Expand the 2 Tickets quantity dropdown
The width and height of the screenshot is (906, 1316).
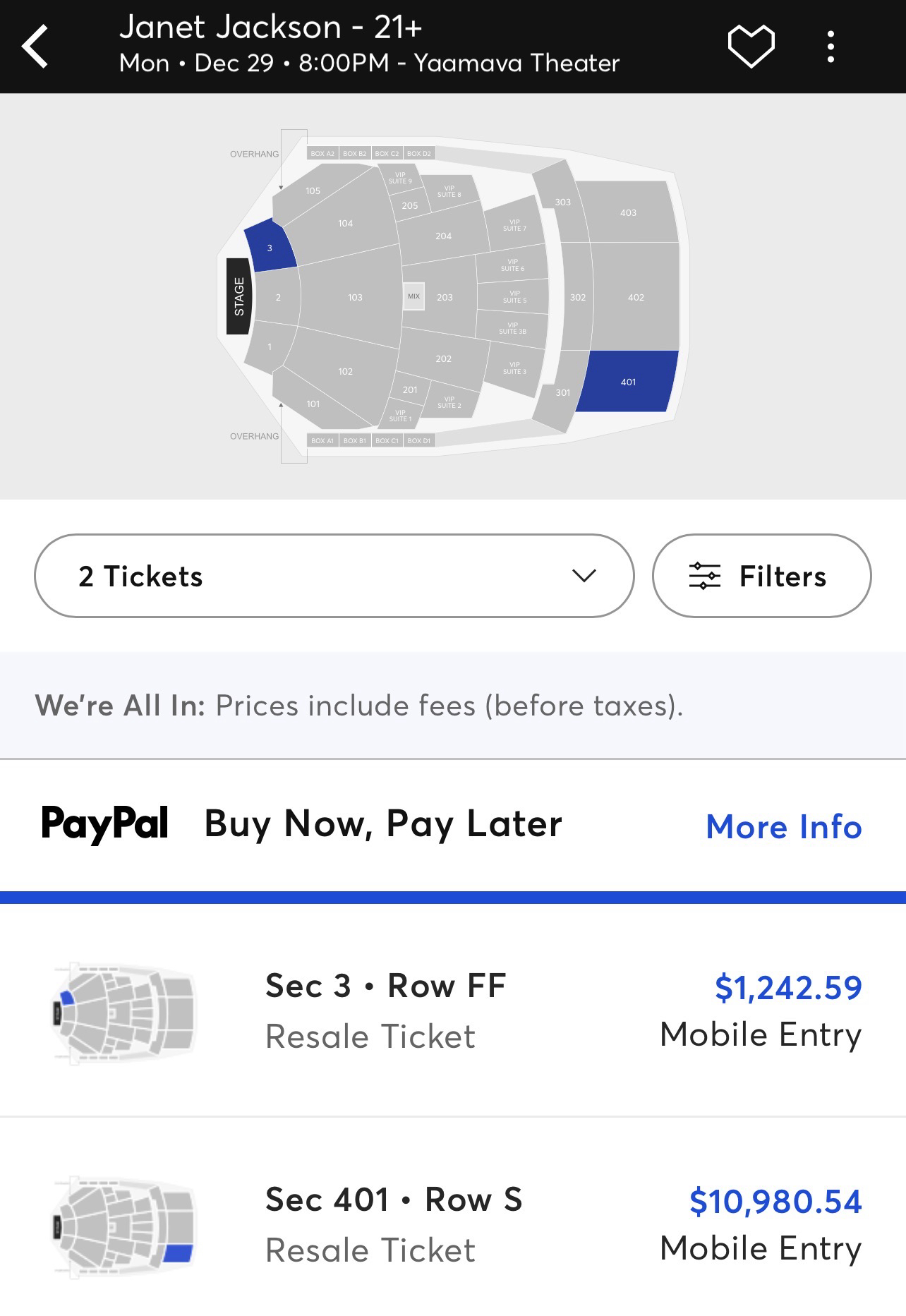pos(334,576)
